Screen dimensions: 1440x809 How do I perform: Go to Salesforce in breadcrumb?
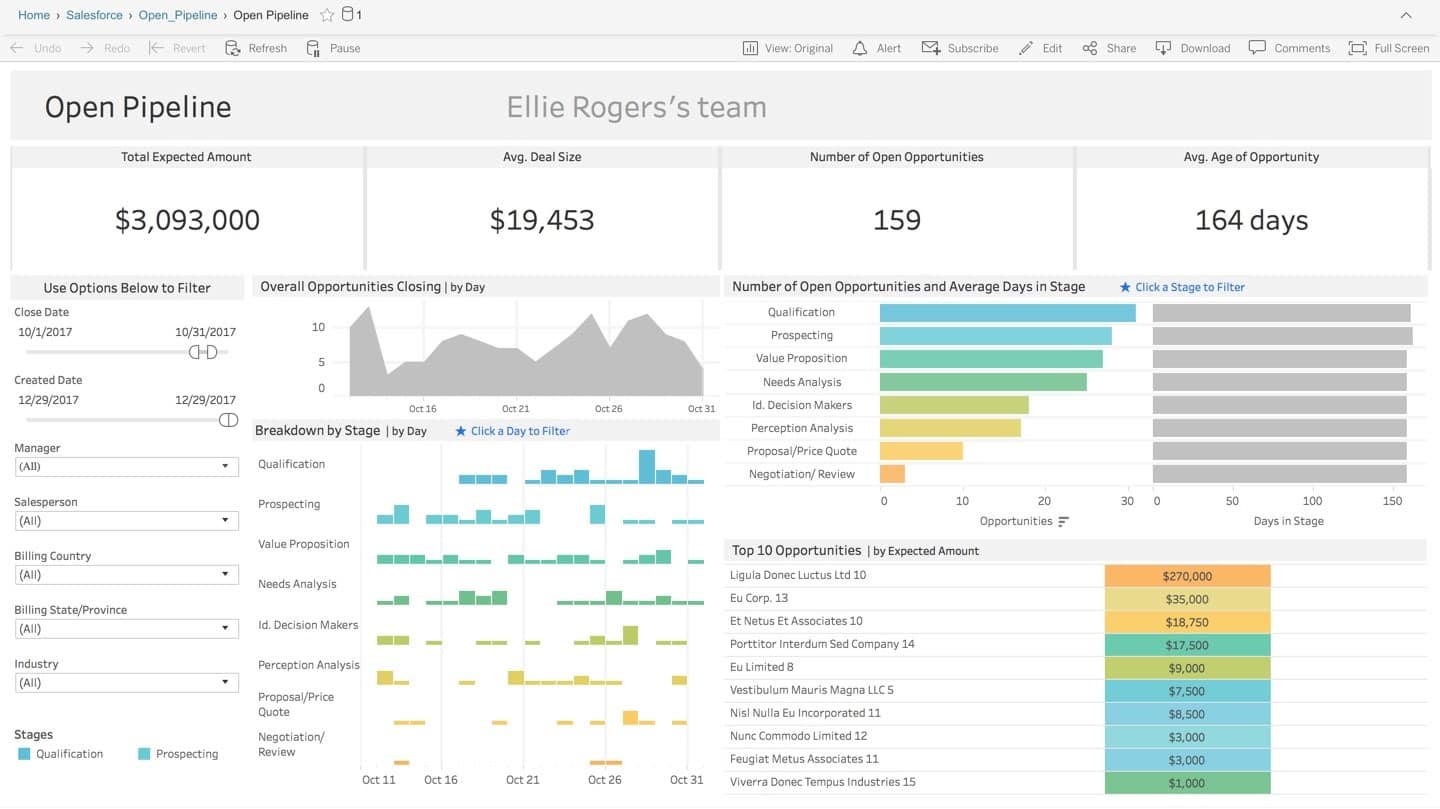point(94,15)
